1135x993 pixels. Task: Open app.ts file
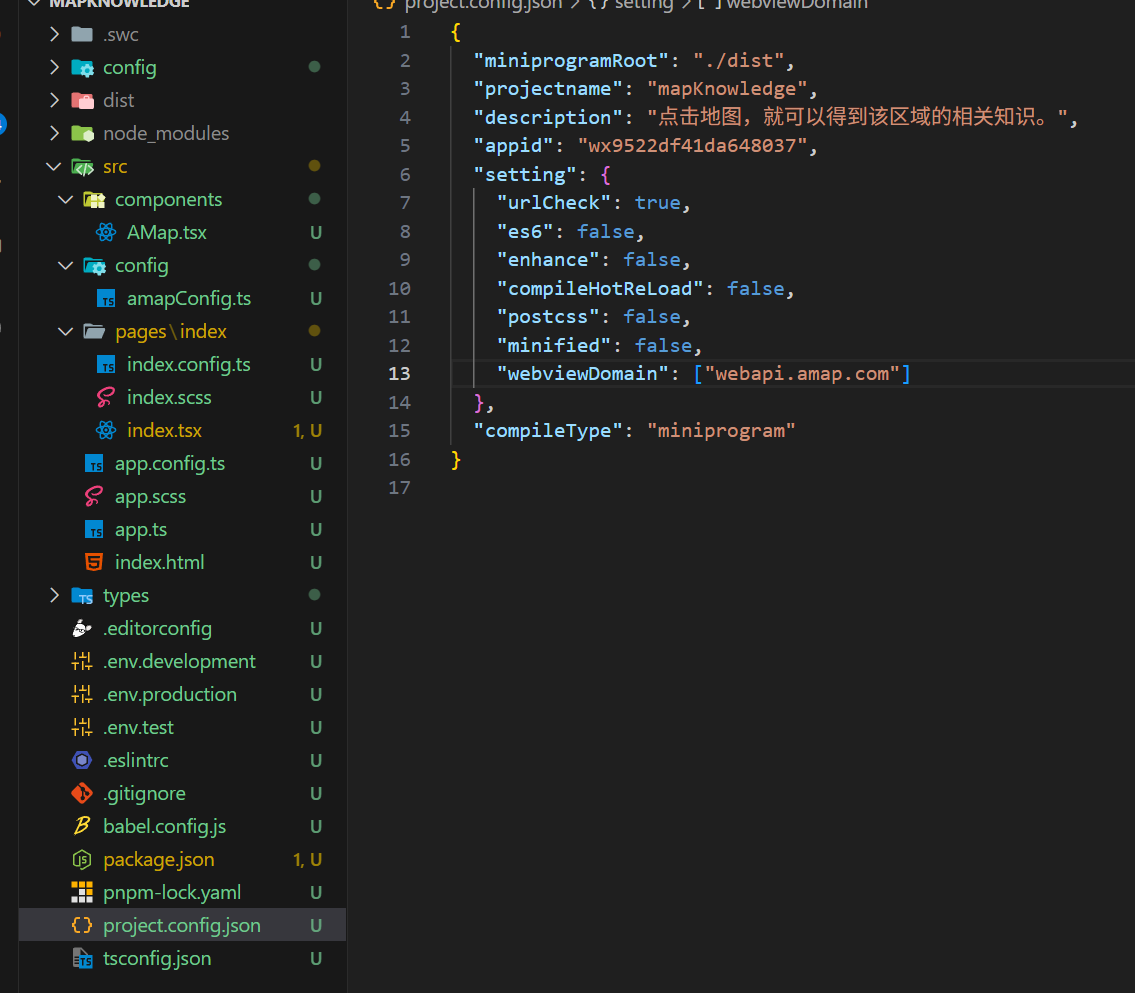pos(141,529)
